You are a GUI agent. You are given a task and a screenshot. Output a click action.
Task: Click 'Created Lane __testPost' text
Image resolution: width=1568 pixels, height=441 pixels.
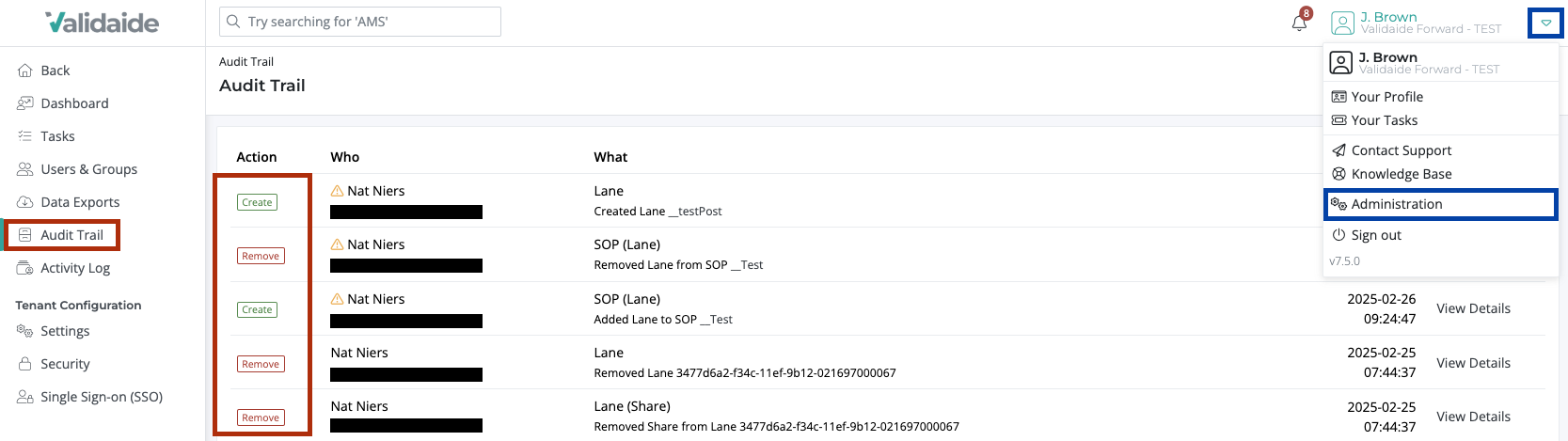point(657,212)
